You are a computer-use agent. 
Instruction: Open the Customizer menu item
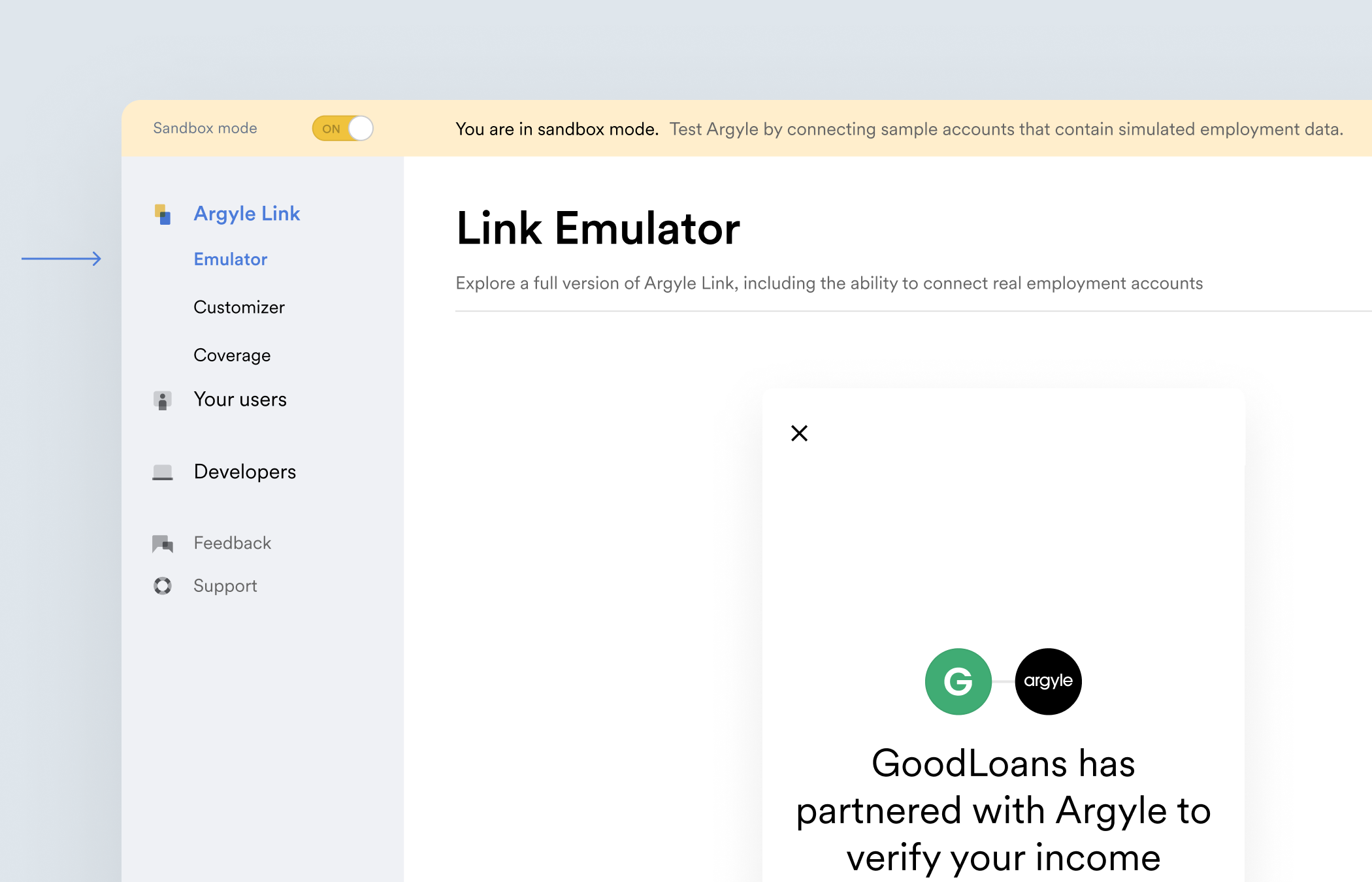[x=239, y=307]
